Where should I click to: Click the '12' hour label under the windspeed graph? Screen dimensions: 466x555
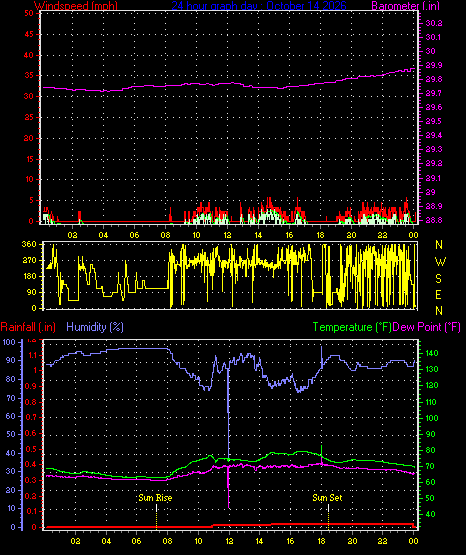[227, 235]
